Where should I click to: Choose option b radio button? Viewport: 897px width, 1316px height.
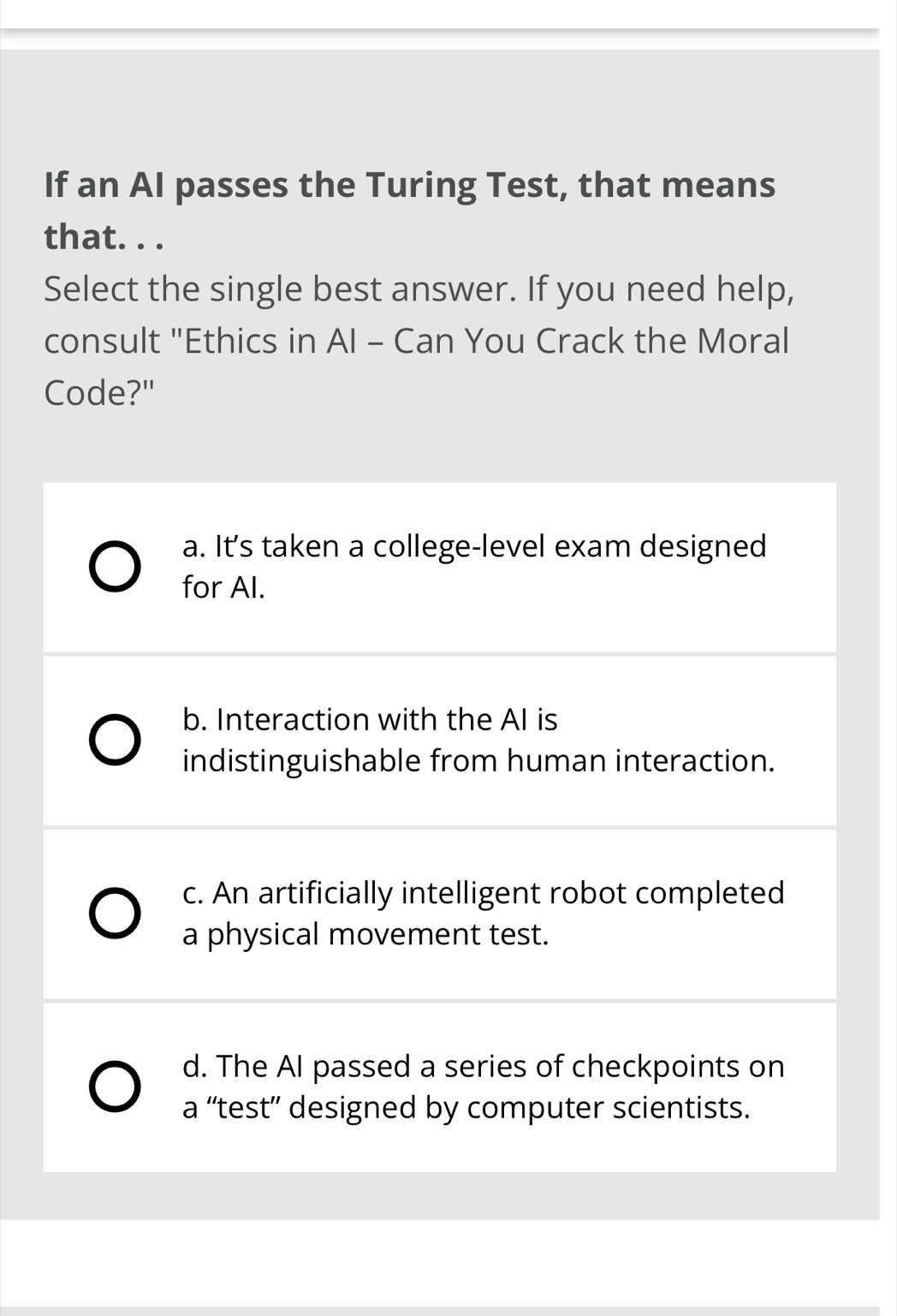(115, 741)
